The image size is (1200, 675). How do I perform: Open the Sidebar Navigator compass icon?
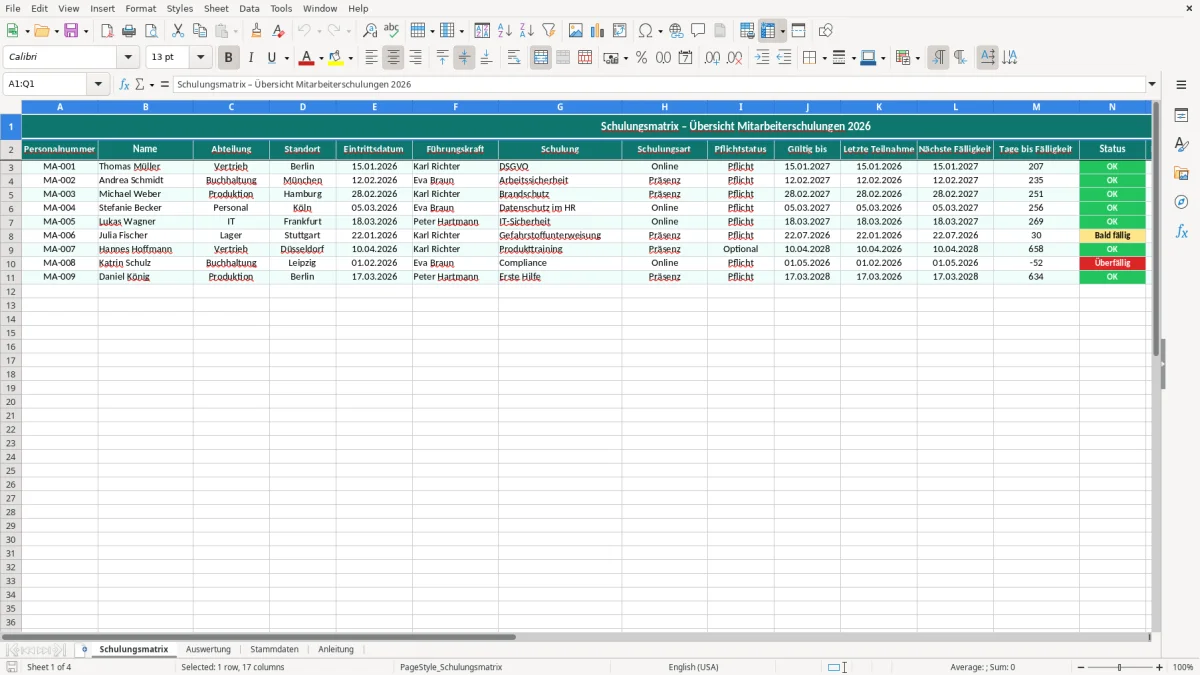pos(1181,202)
